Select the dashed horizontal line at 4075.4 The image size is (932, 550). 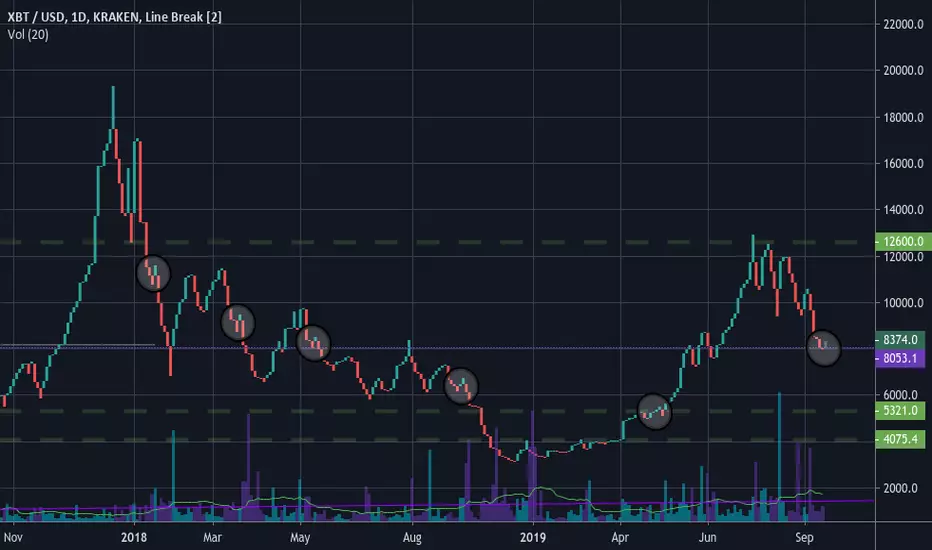click(x=428, y=440)
